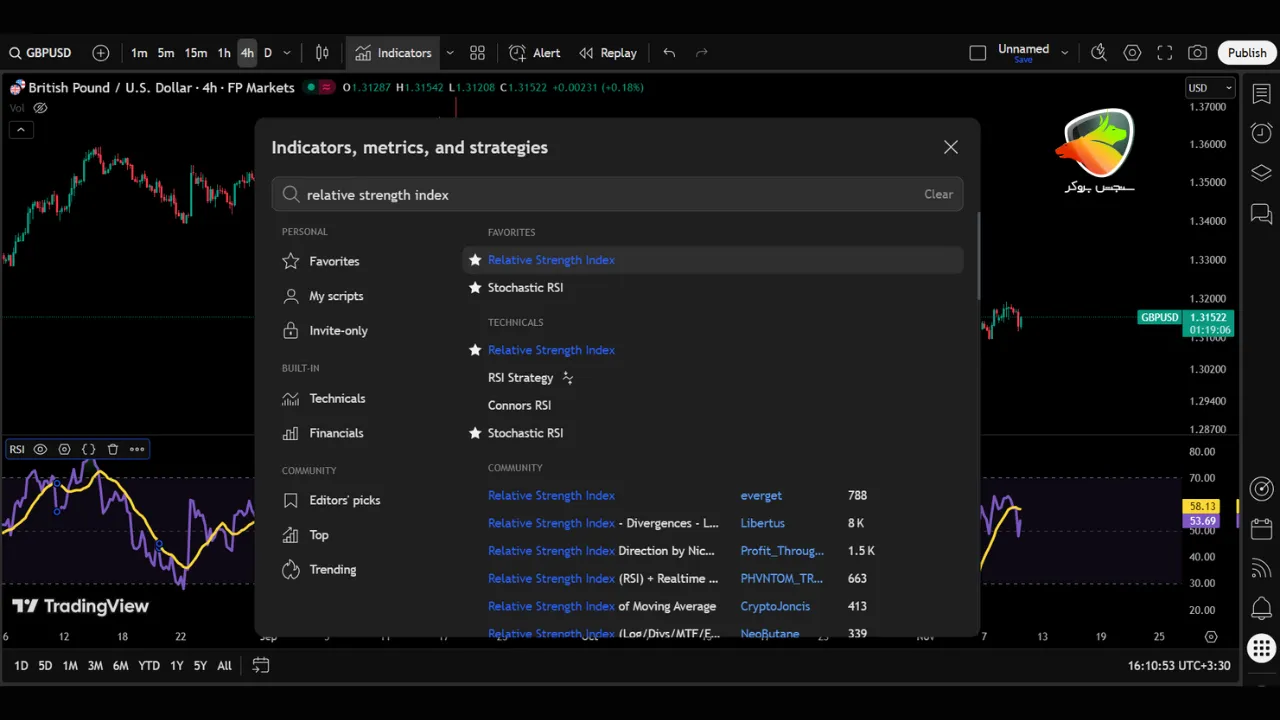Expand the Unnamed layout dropdown arrow
The image size is (1280, 720).
pyautogui.click(x=1064, y=53)
